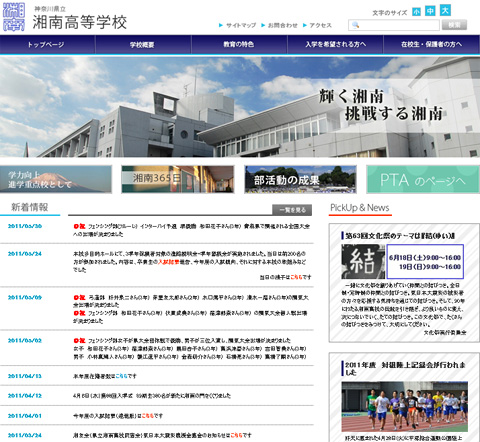This screenshot has width=480, height=442.
Task: Click the magnifier icon in search box
Action: pos(355,25)
